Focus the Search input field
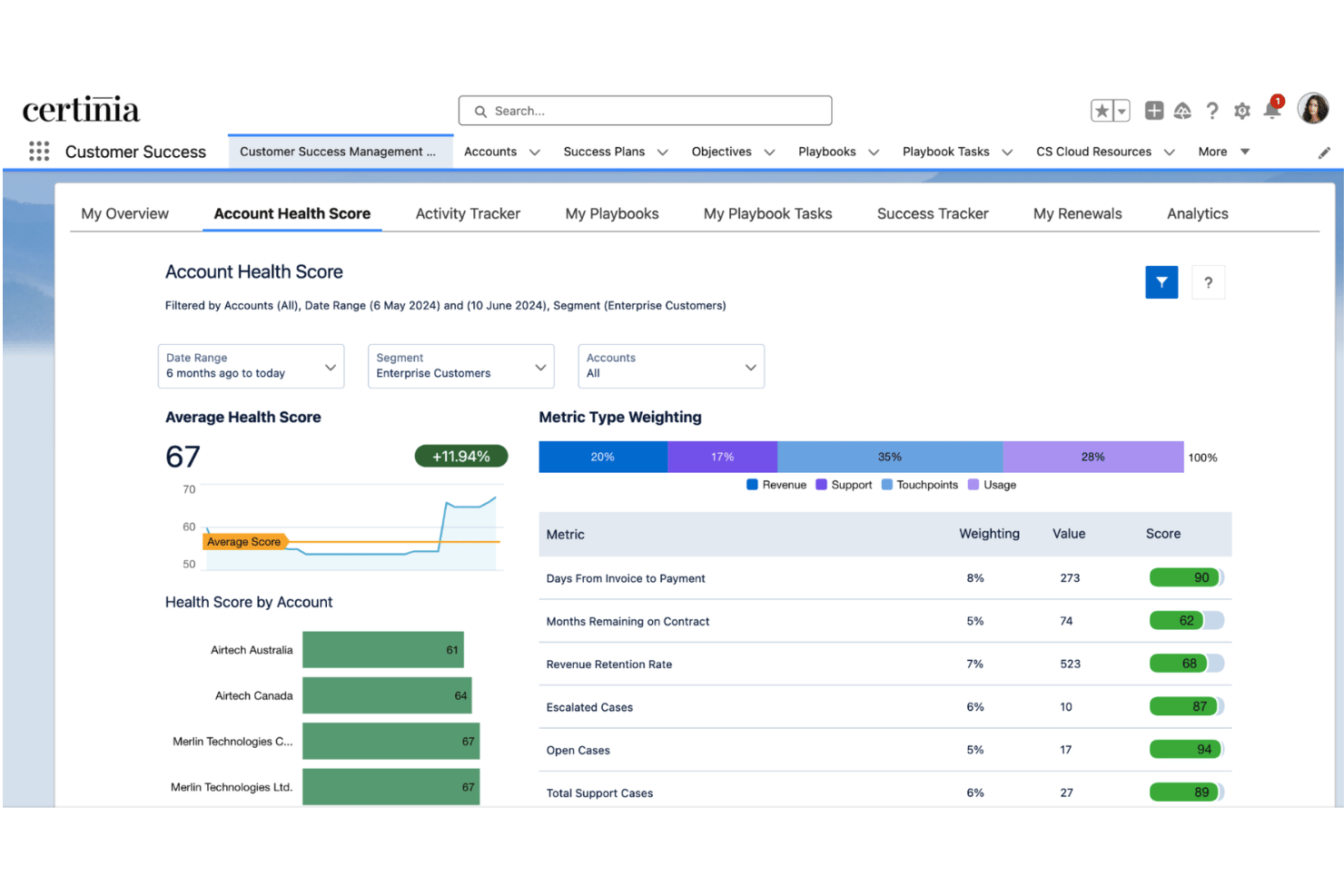This screenshot has width=1344, height=896. (x=645, y=111)
